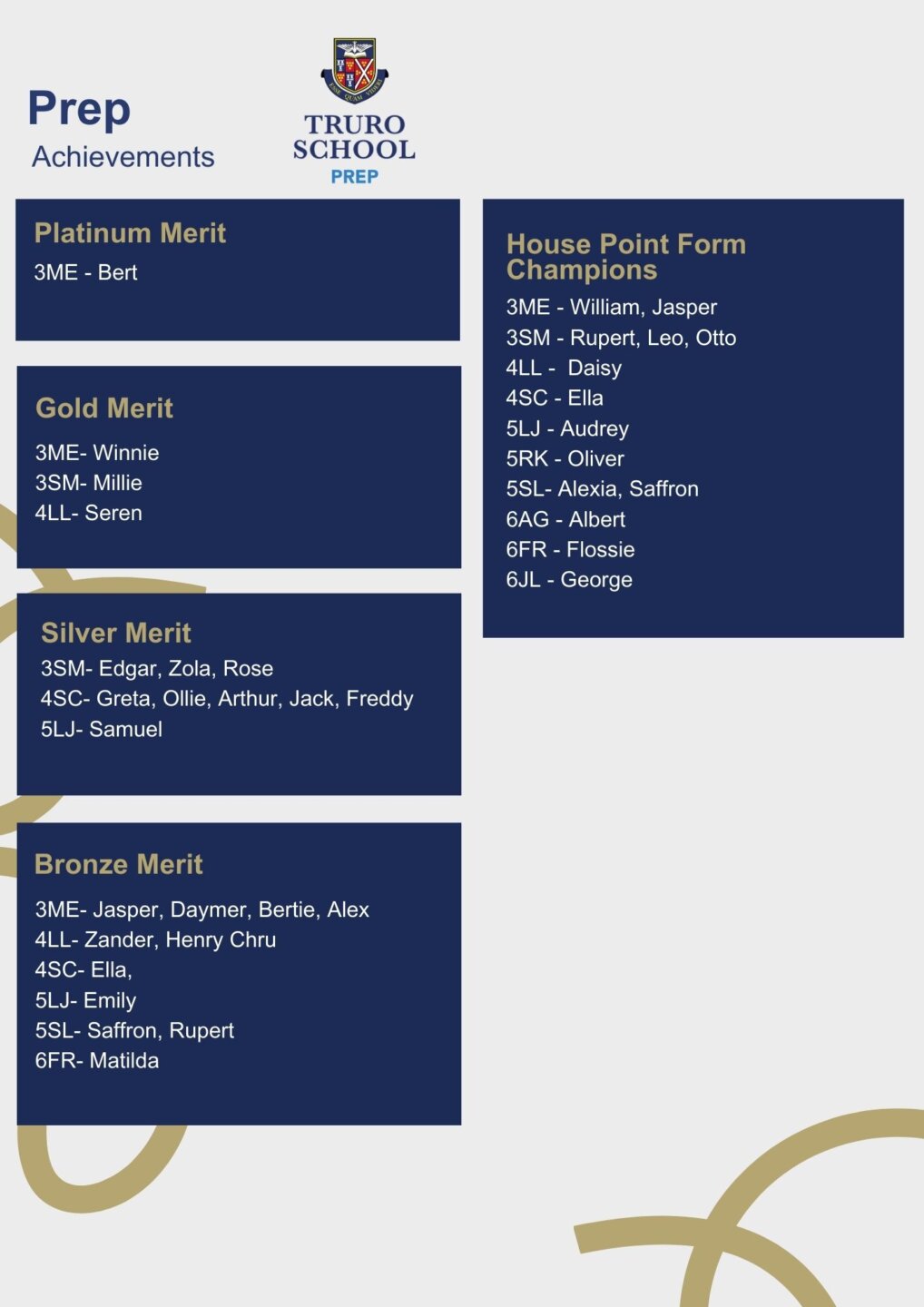The height and width of the screenshot is (1307, 924).
Task: Click the Platinum Merit heading
Action: 130,233
